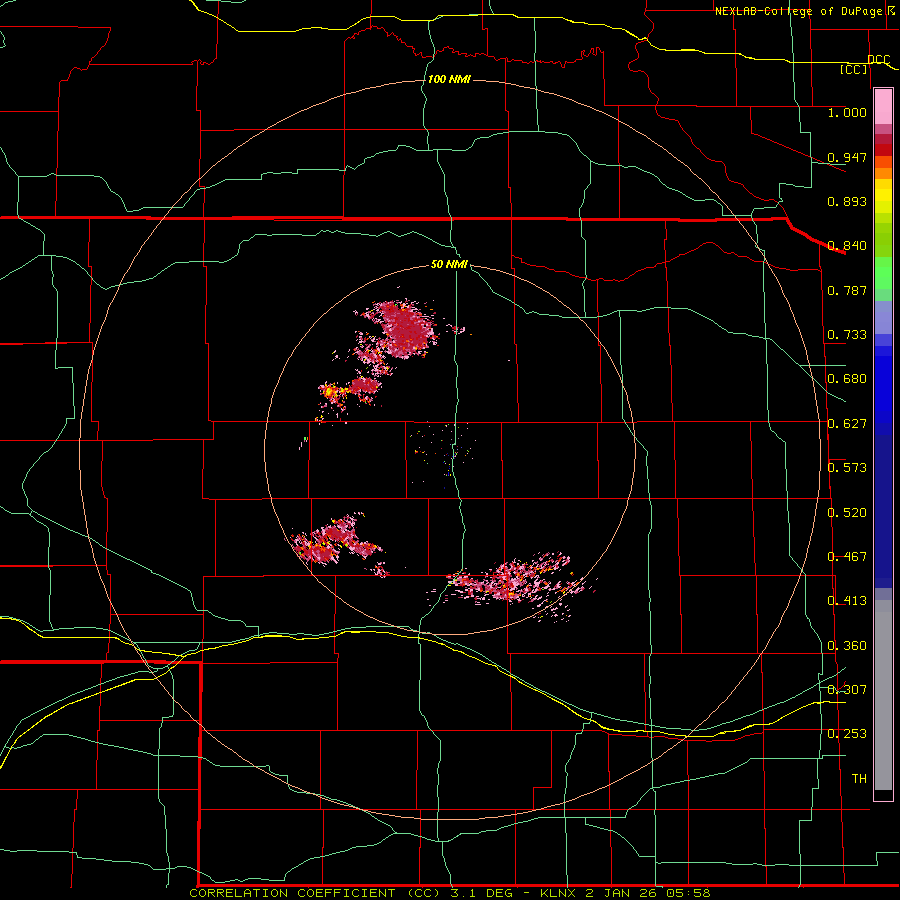
Task: Click the 0.520 scale value
Action: pos(847,513)
